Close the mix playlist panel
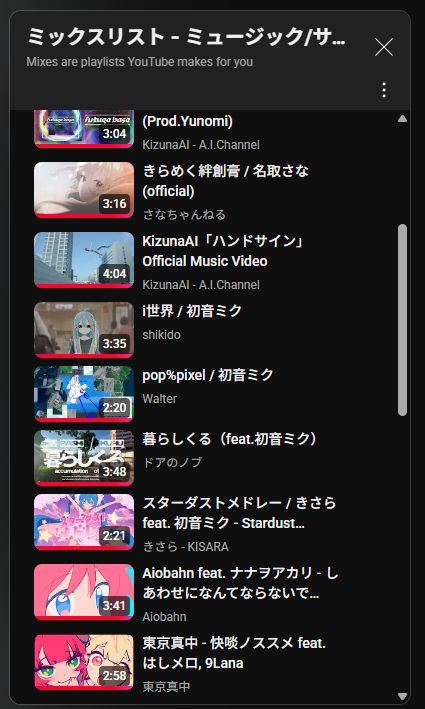This screenshot has width=425, height=709. [x=384, y=47]
